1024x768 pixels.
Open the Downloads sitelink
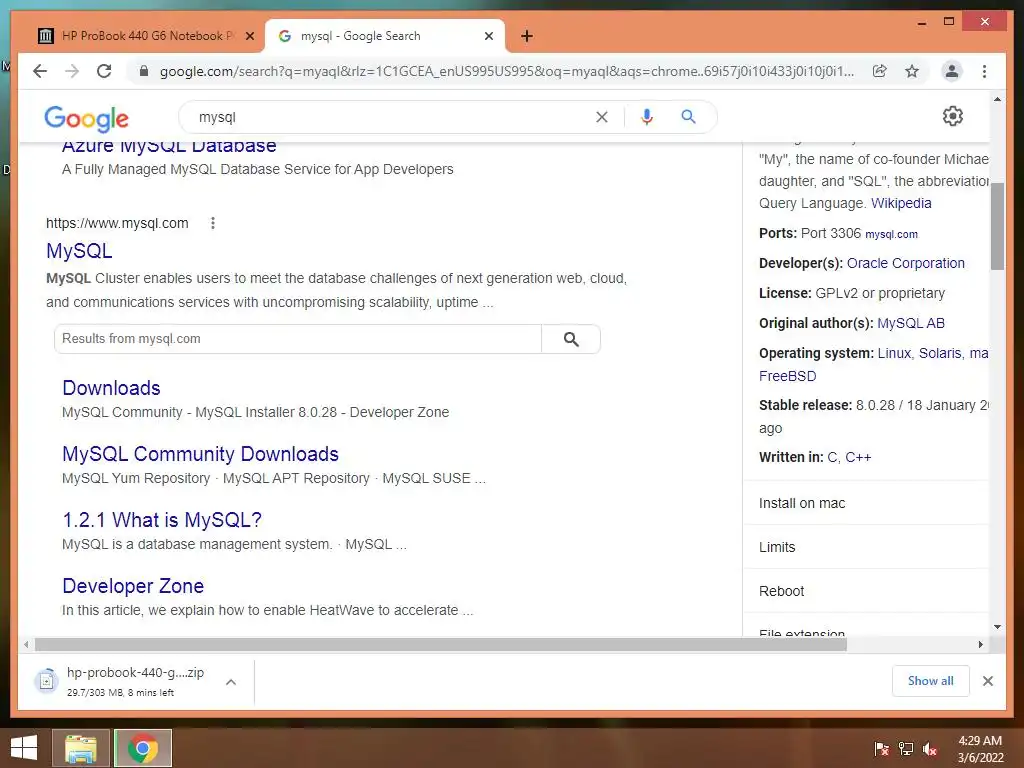pyautogui.click(x=111, y=388)
